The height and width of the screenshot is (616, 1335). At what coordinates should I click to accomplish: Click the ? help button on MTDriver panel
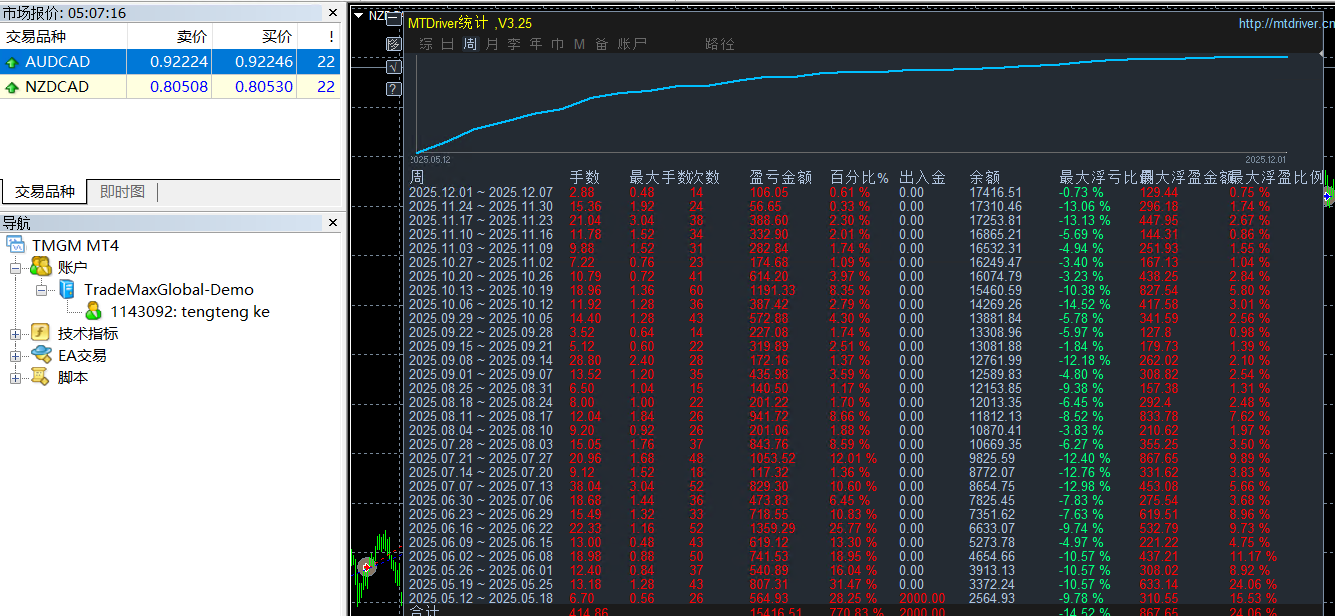click(x=393, y=89)
